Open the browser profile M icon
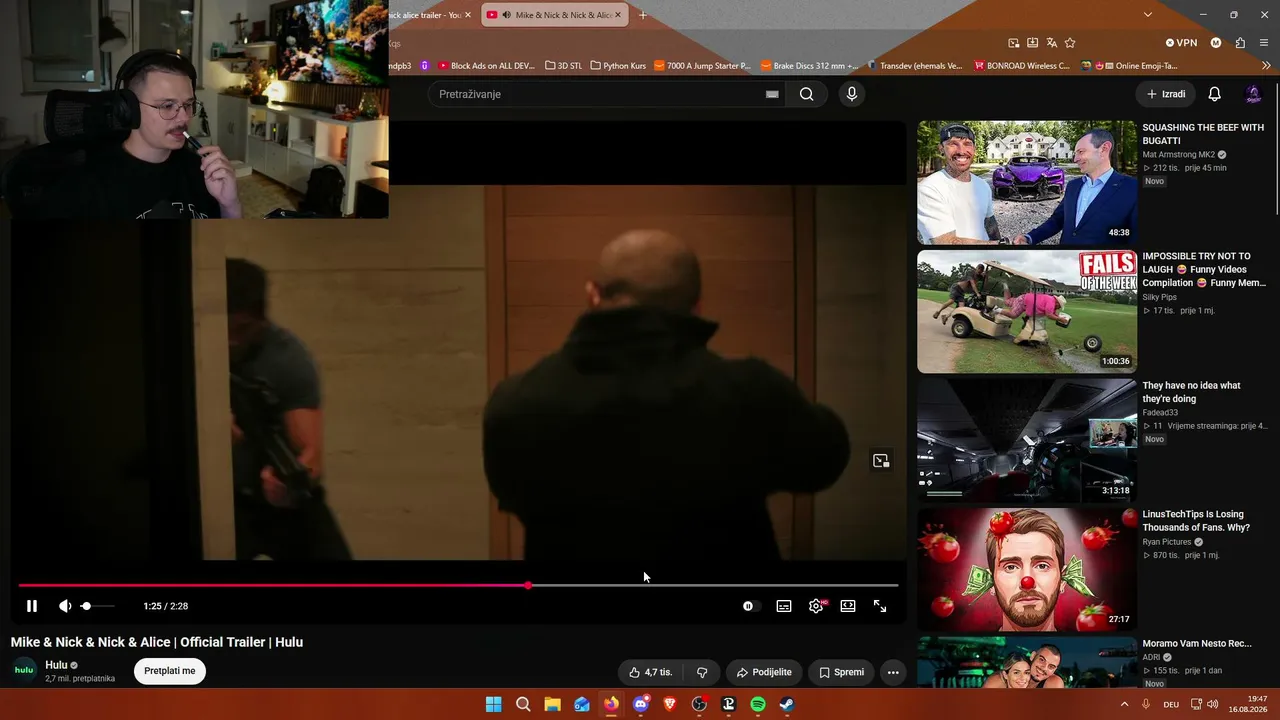Image resolution: width=1280 pixels, height=720 pixels. click(1216, 43)
